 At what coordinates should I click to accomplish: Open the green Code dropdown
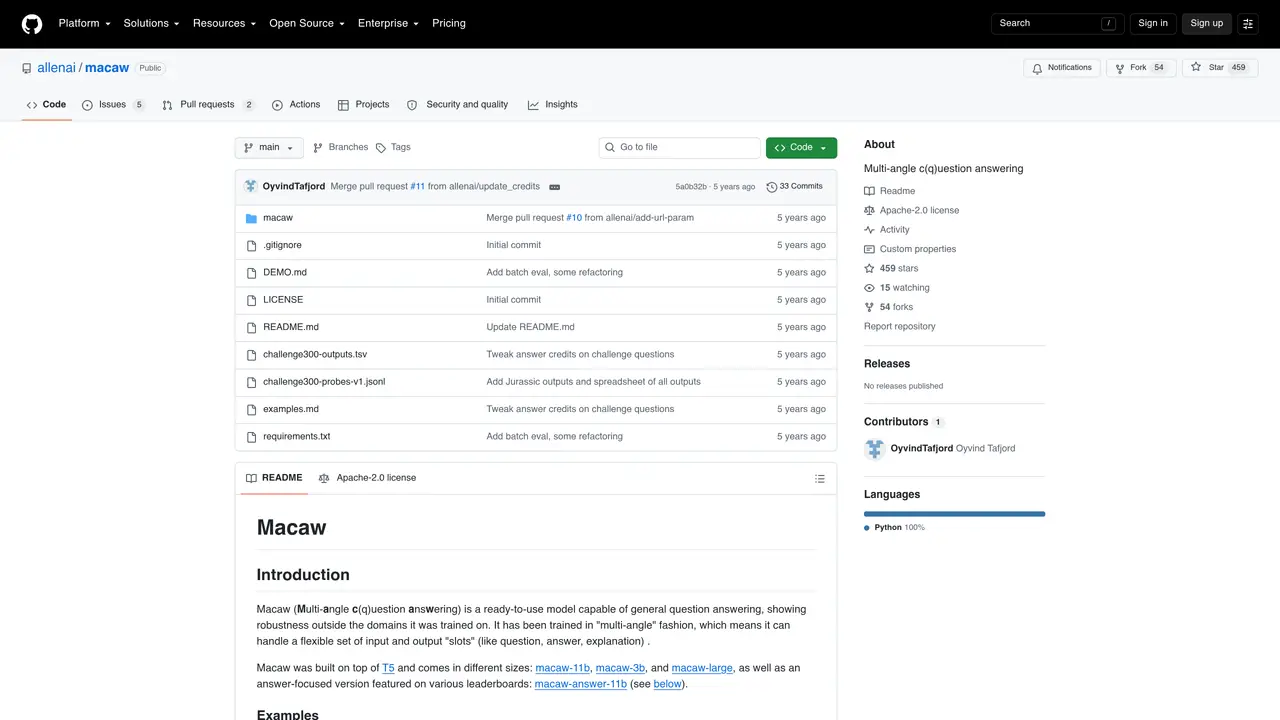click(801, 148)
